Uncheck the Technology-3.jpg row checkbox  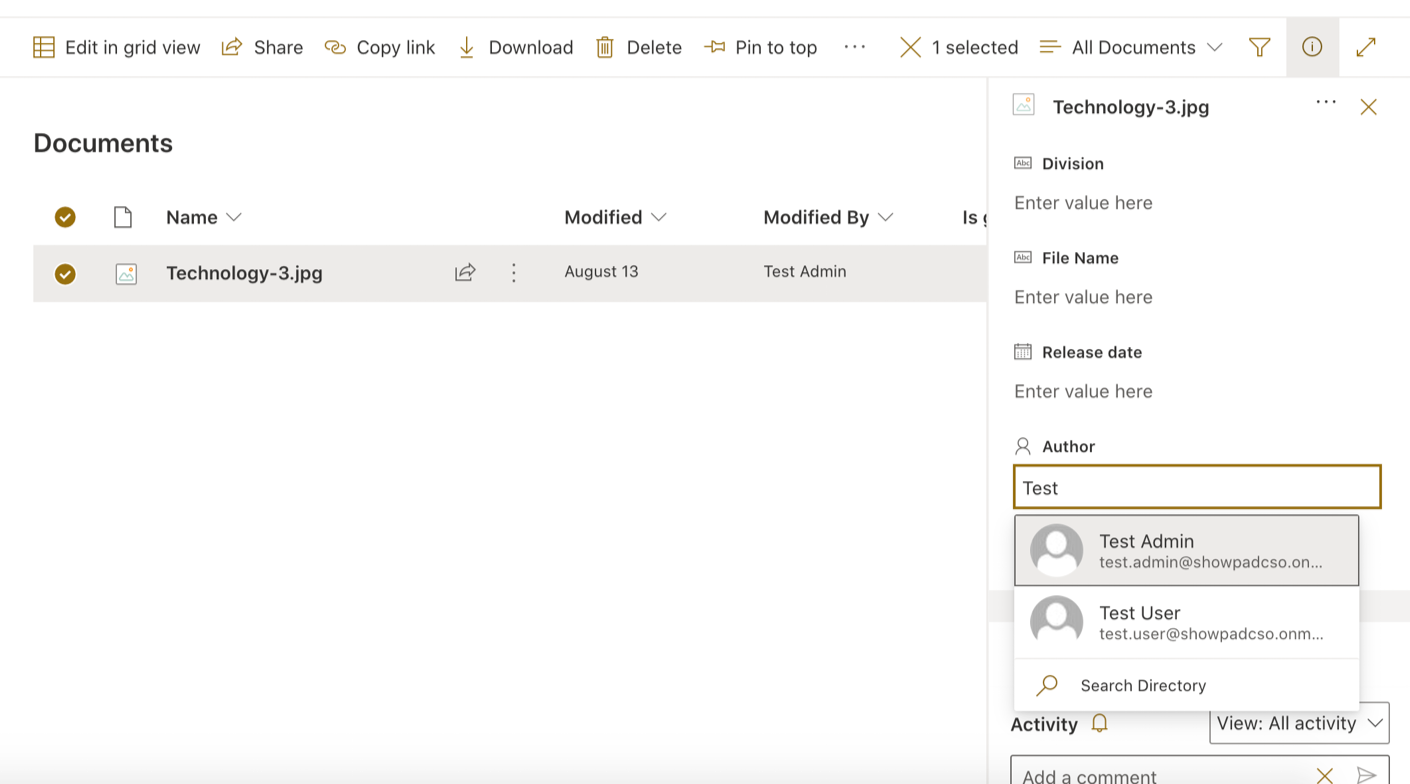click(65, 273)
